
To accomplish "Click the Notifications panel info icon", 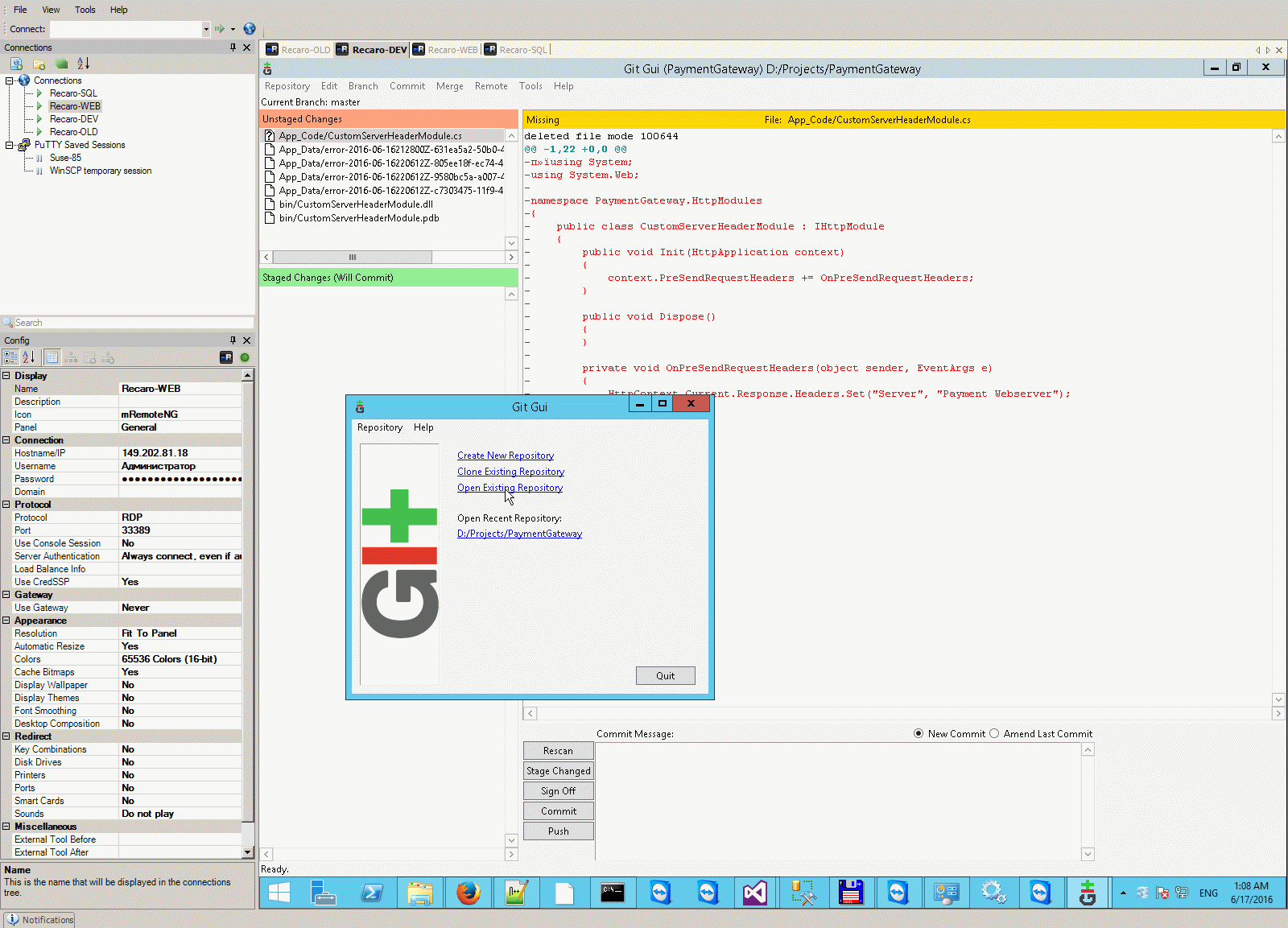I will pos(13,919).
